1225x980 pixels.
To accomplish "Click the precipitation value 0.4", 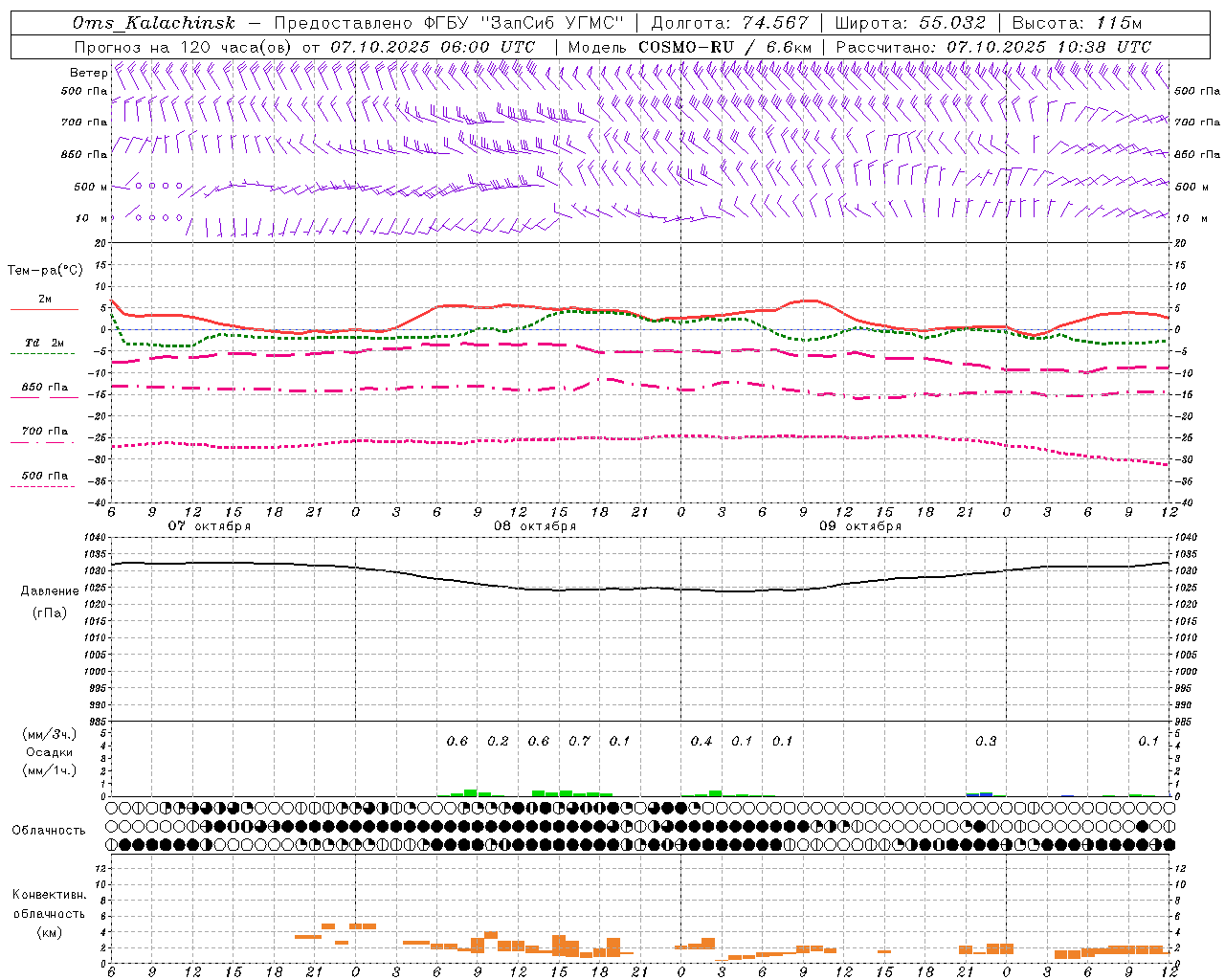I will point(702,741).
